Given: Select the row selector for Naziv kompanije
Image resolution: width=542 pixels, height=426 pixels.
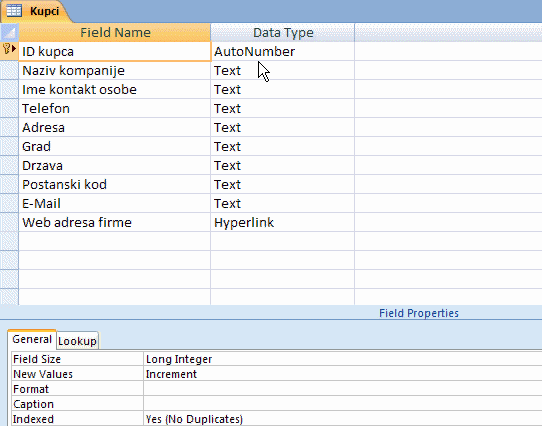Looking at the screenshot, I should (x=9, y=71).
